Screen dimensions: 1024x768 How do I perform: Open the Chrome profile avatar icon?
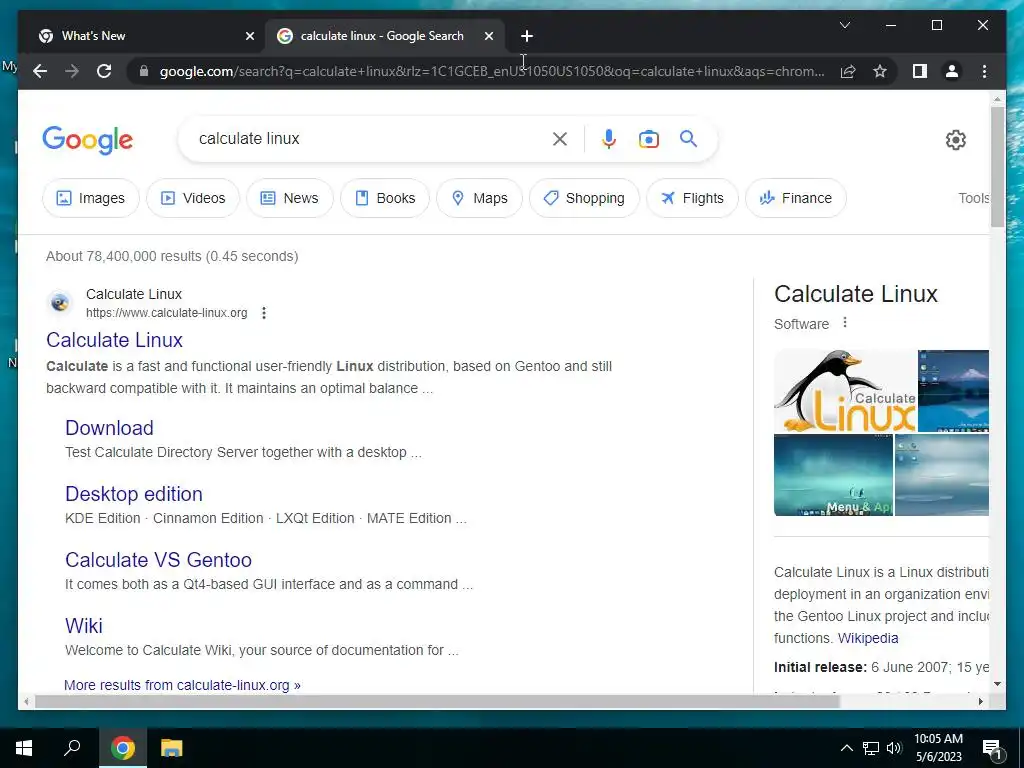952,71
